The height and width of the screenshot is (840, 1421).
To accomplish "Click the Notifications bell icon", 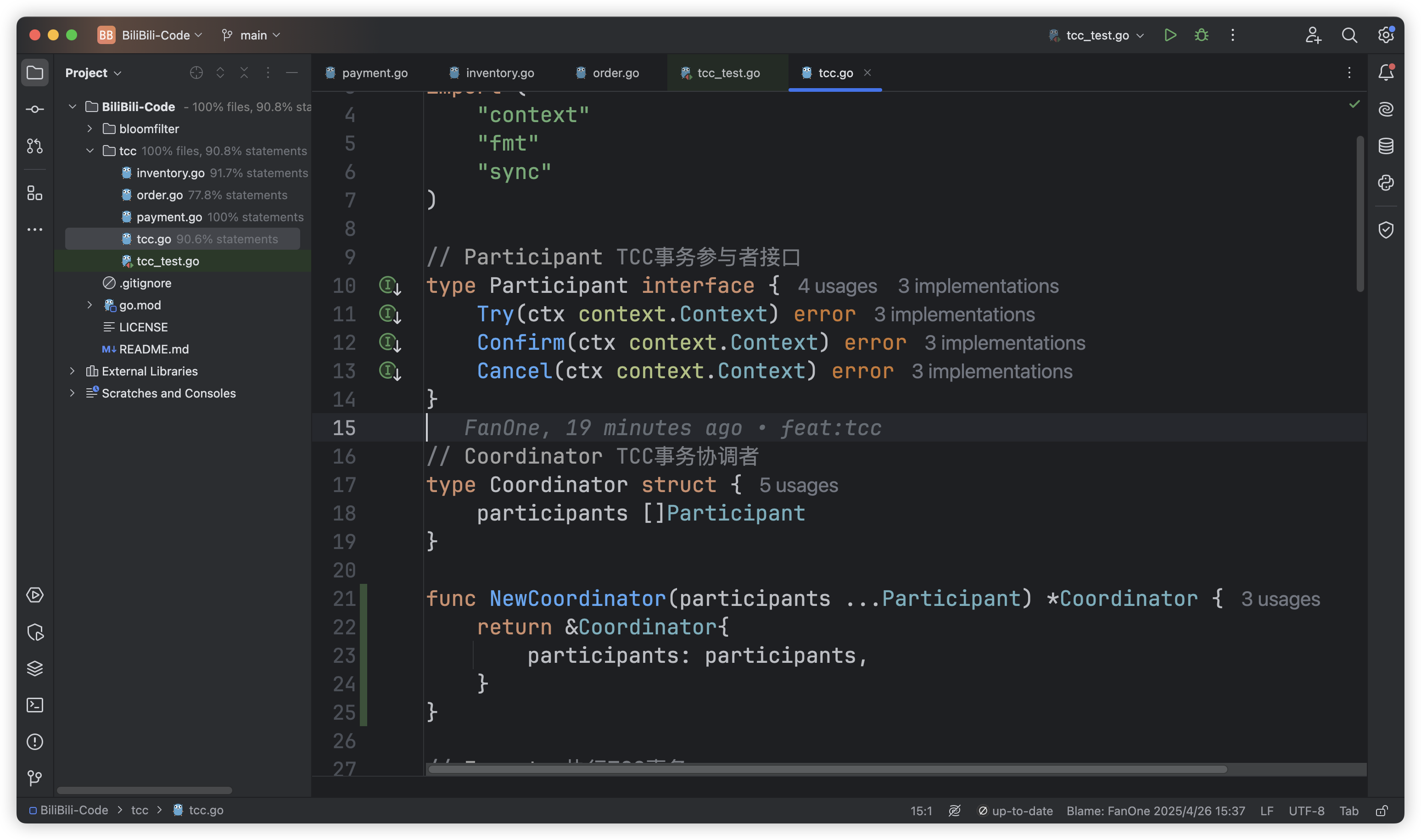I will tap(1385, 73).
